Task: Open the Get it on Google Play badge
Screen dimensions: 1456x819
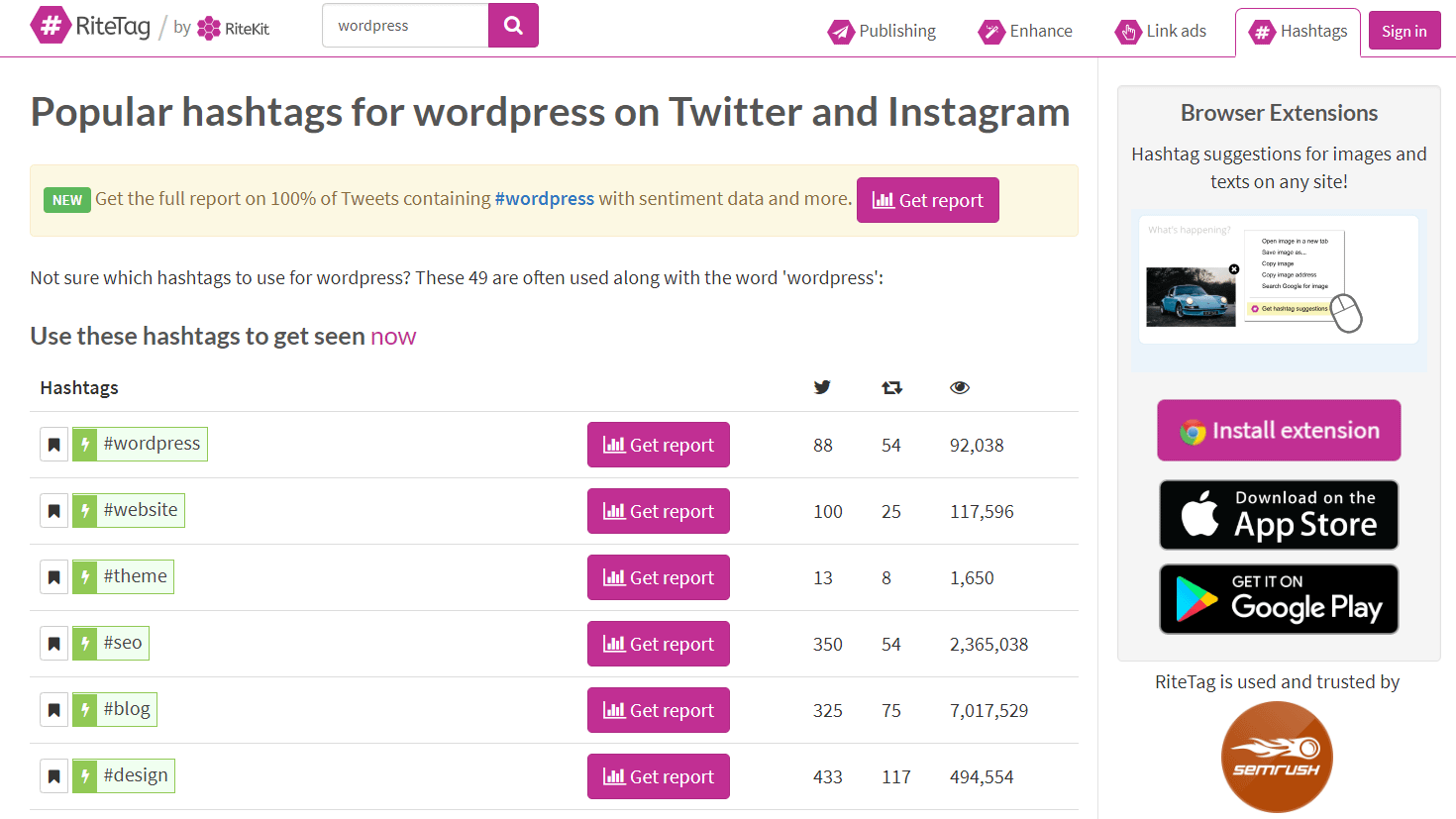Action: tap(1279, 599)
